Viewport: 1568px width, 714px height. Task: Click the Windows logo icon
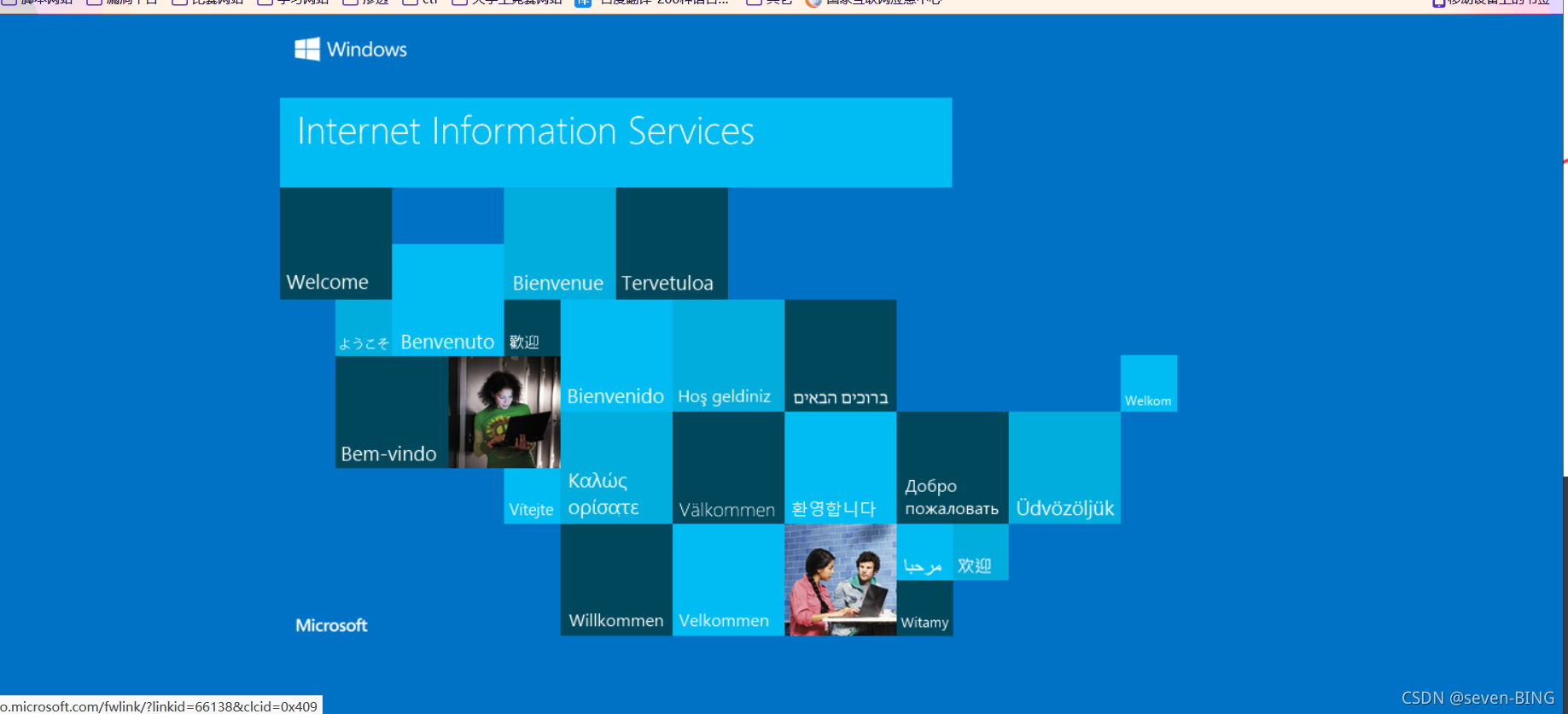[307, 49]
